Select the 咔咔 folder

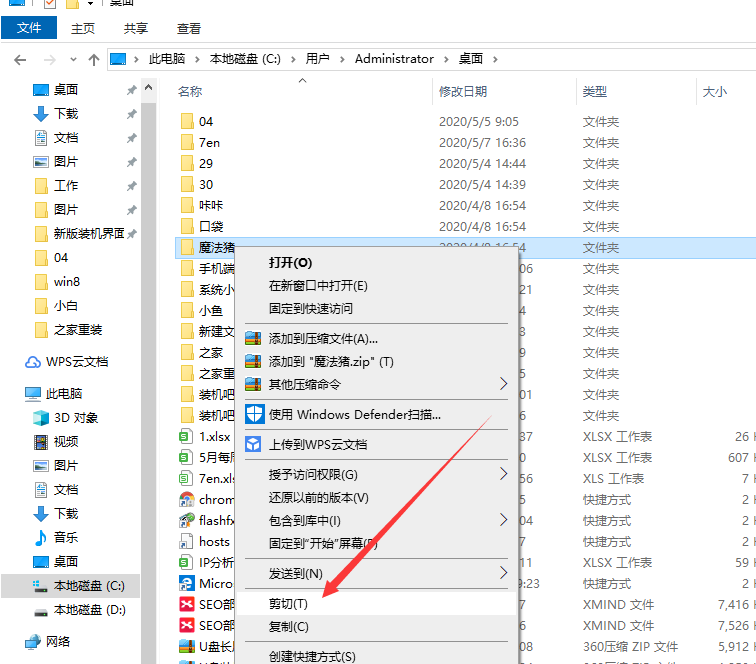click(x=211, y=205)
